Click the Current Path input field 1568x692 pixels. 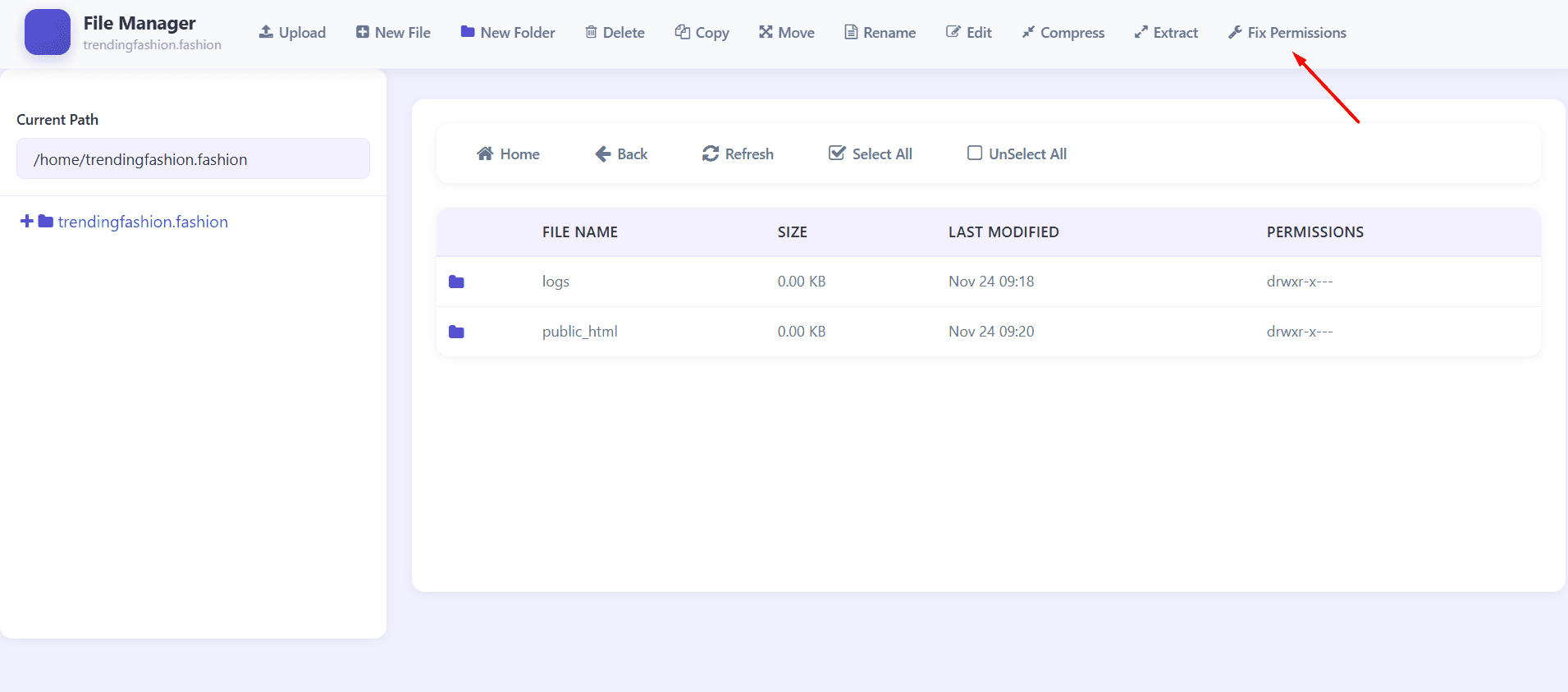tap(193, 159)
